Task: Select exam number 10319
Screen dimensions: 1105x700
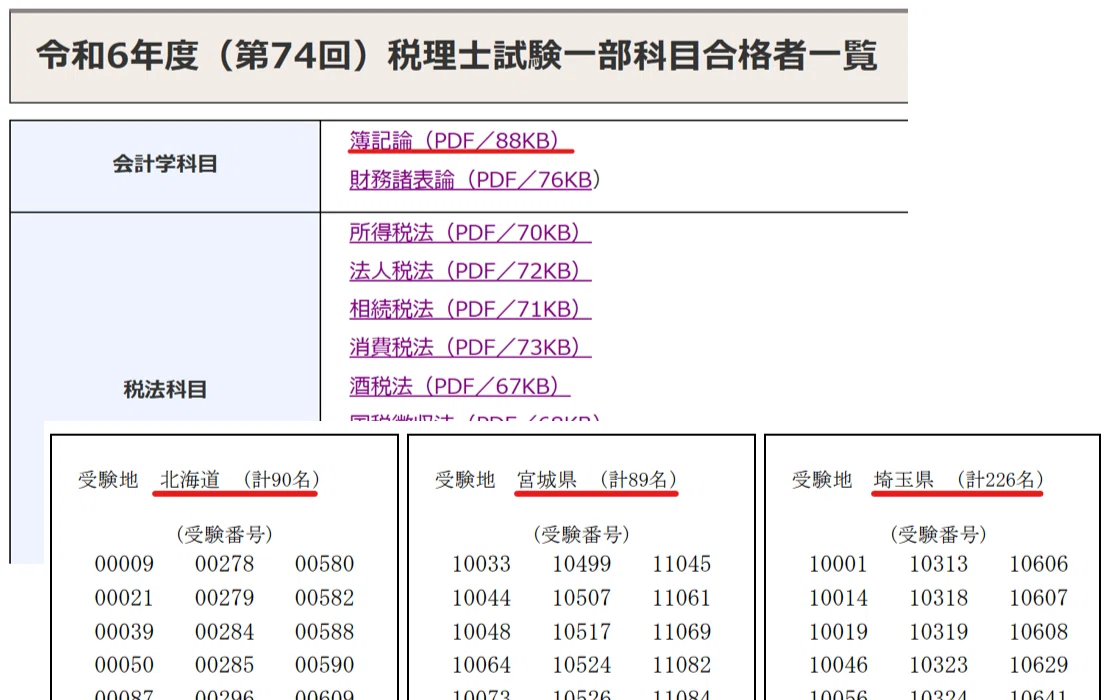Action: click(938, 632)
